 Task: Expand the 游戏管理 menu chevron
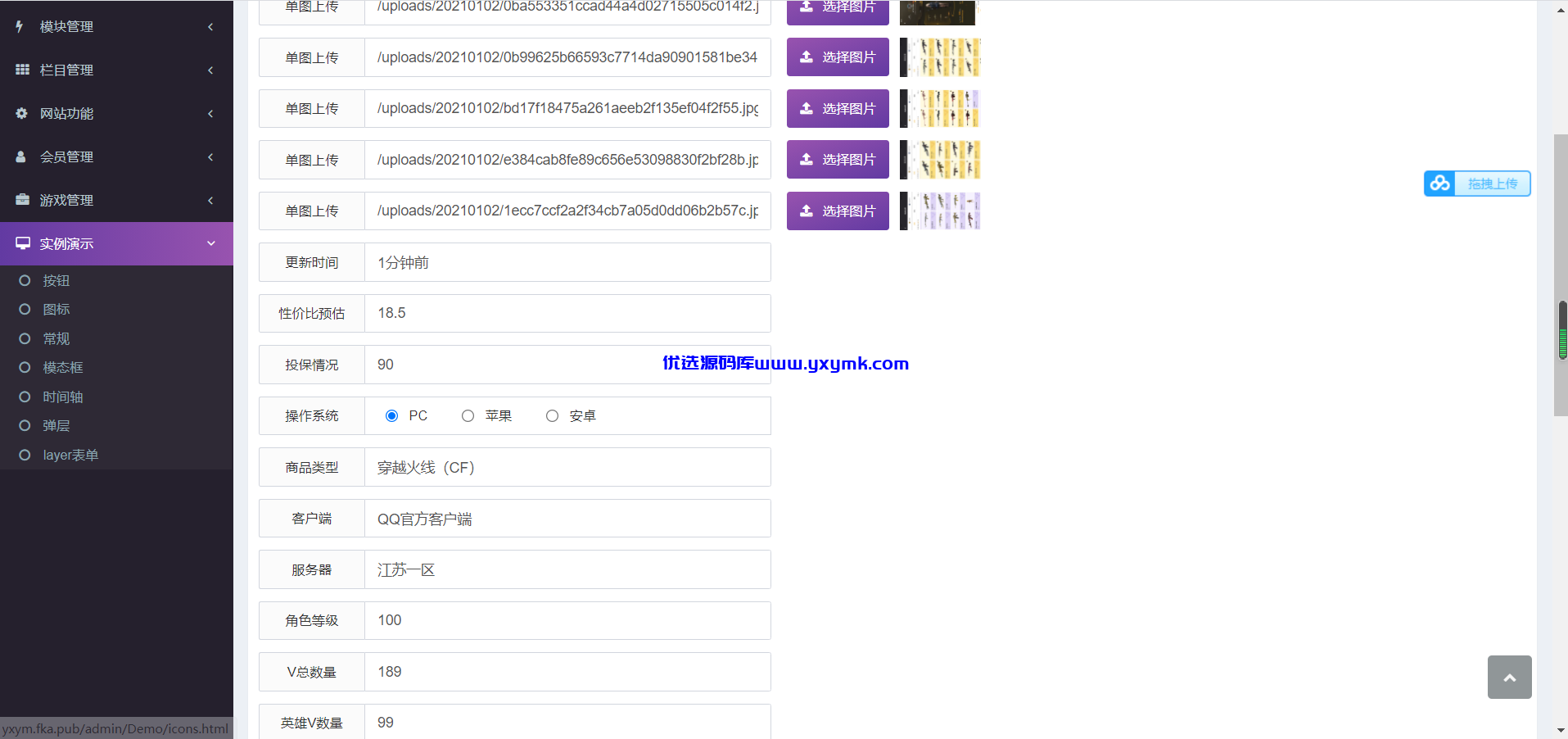pos(210,201)
